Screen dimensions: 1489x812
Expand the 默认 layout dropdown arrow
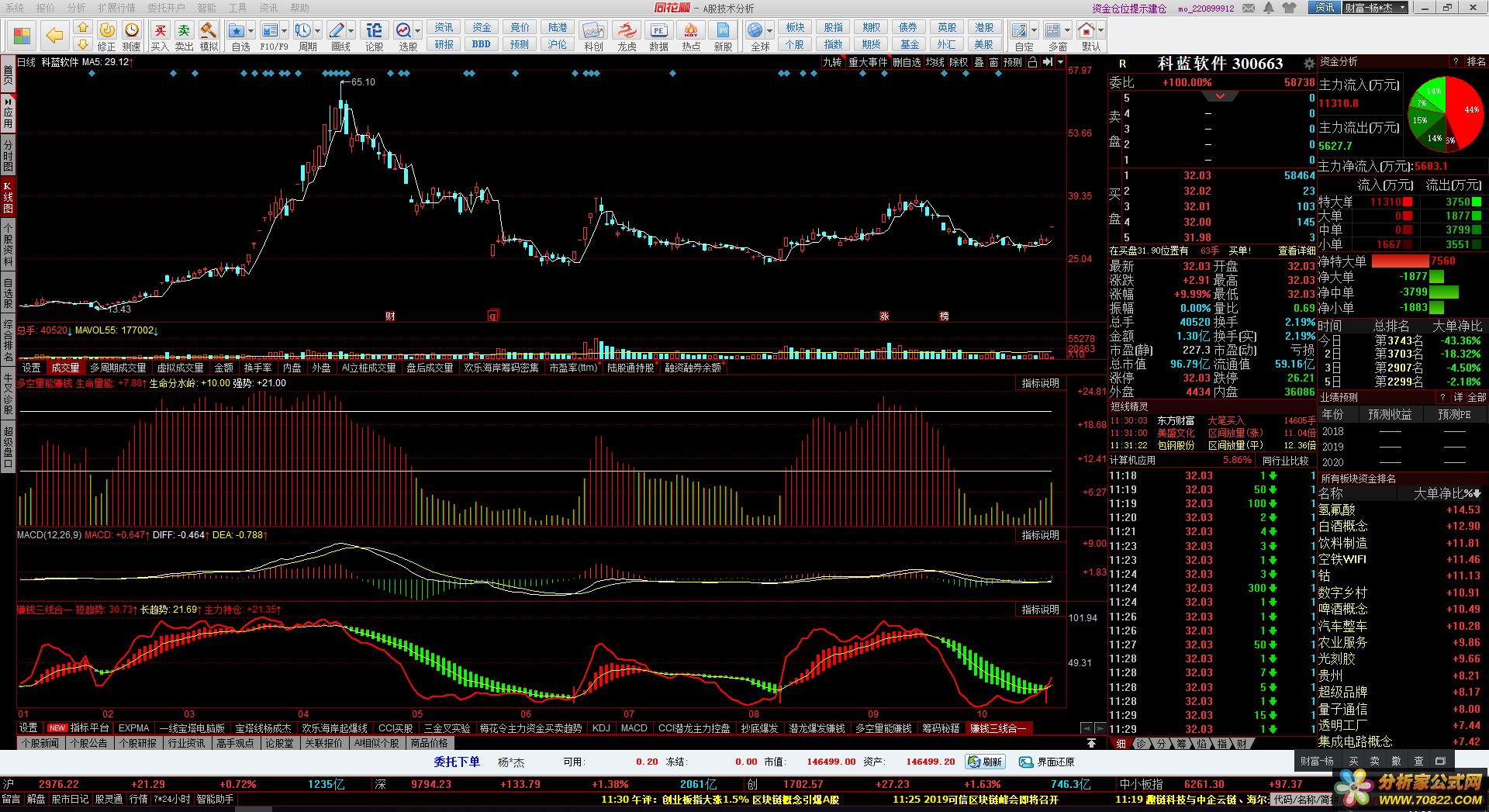[x=1101, y=31]
